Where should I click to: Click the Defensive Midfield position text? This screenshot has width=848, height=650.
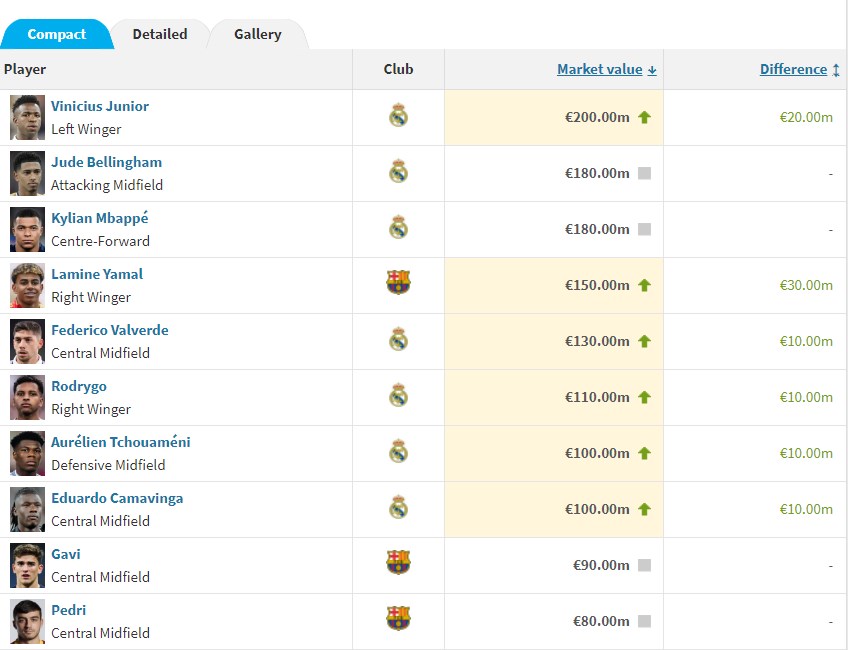(108, 465)
